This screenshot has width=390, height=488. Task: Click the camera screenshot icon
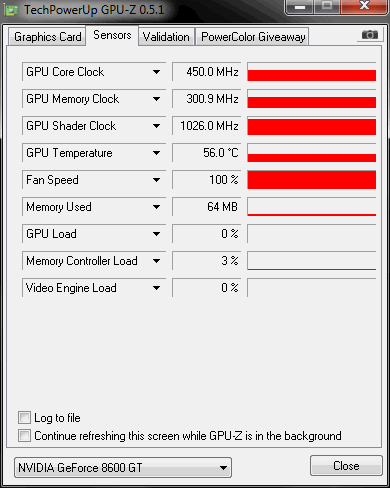(x=370, y=35)
